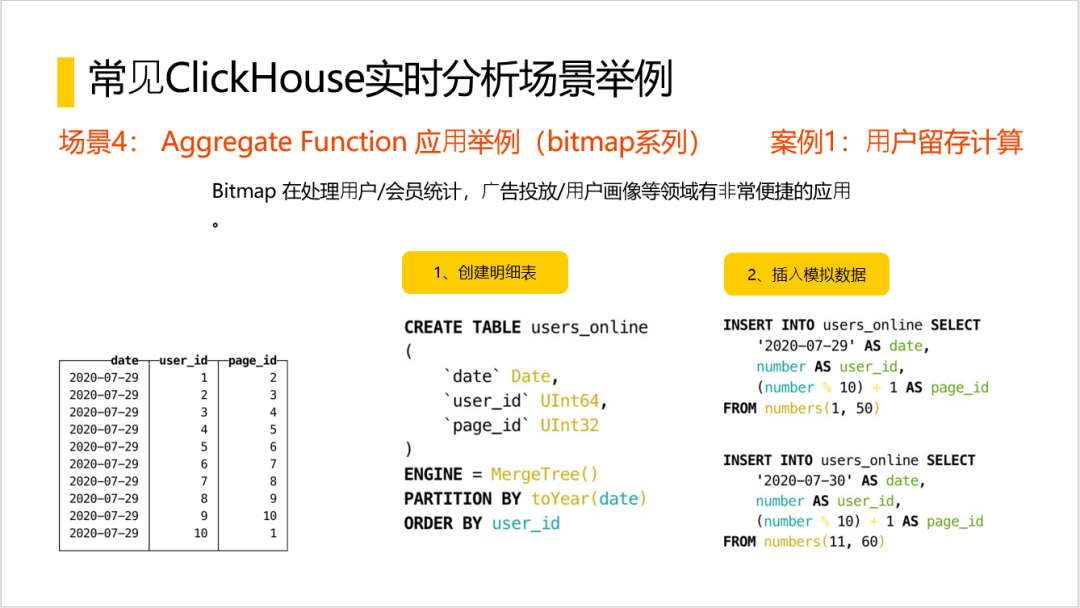Click 'ENGINE = MergeTree()' line

501,474
